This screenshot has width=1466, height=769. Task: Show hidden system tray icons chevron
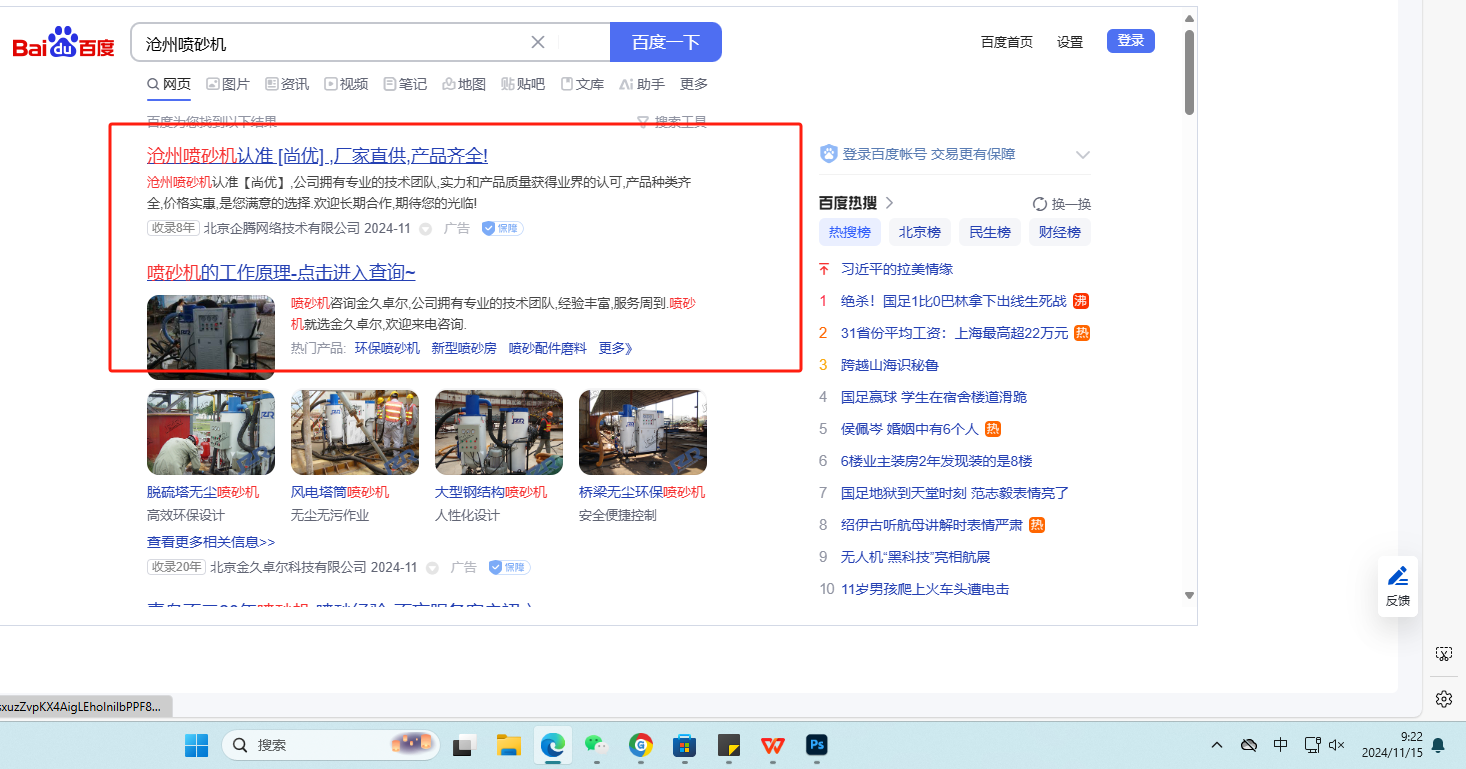(x=1217, y=745)
